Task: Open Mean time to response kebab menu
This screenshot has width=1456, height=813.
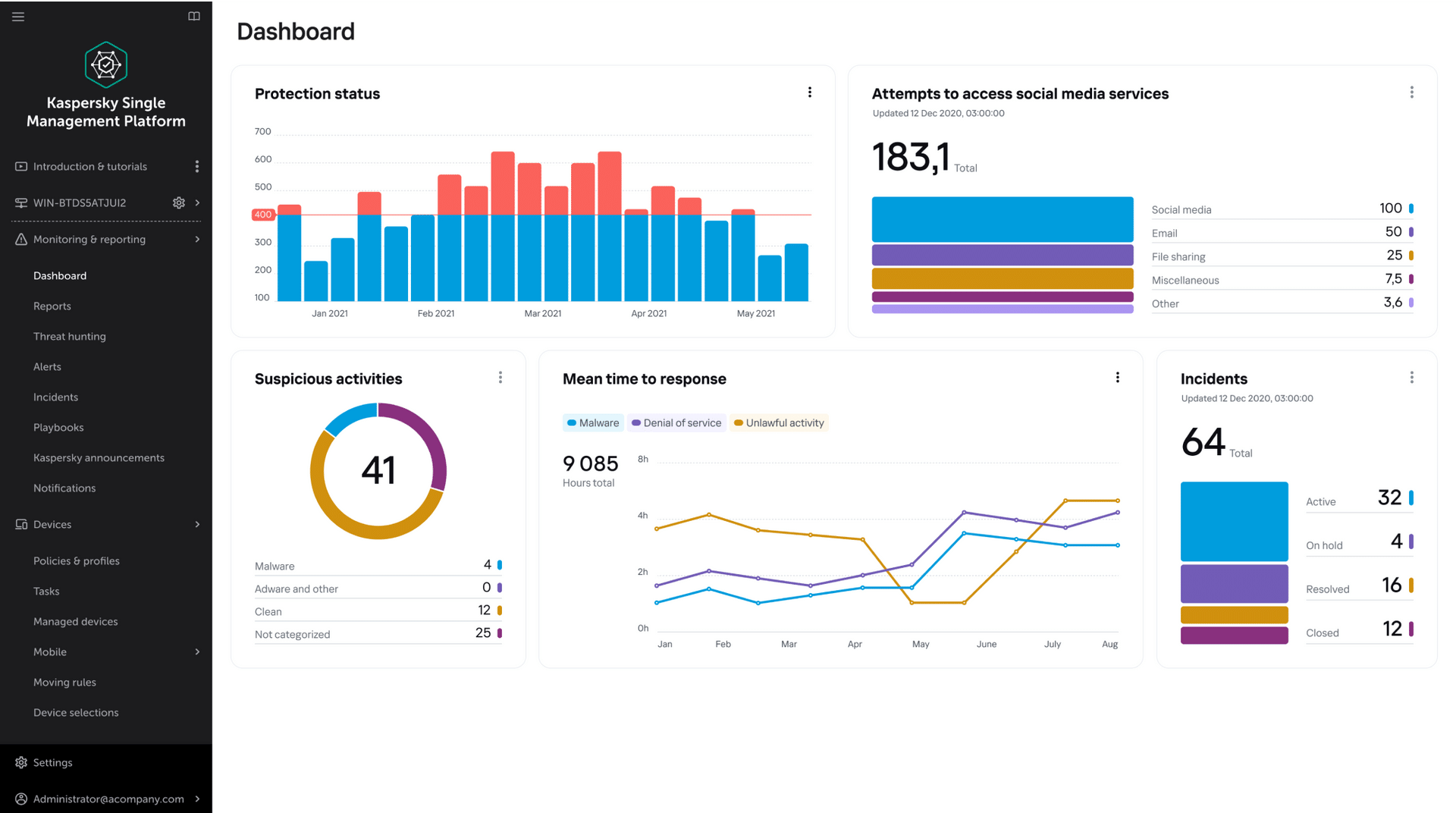Action: click(x=1117, y=378)
